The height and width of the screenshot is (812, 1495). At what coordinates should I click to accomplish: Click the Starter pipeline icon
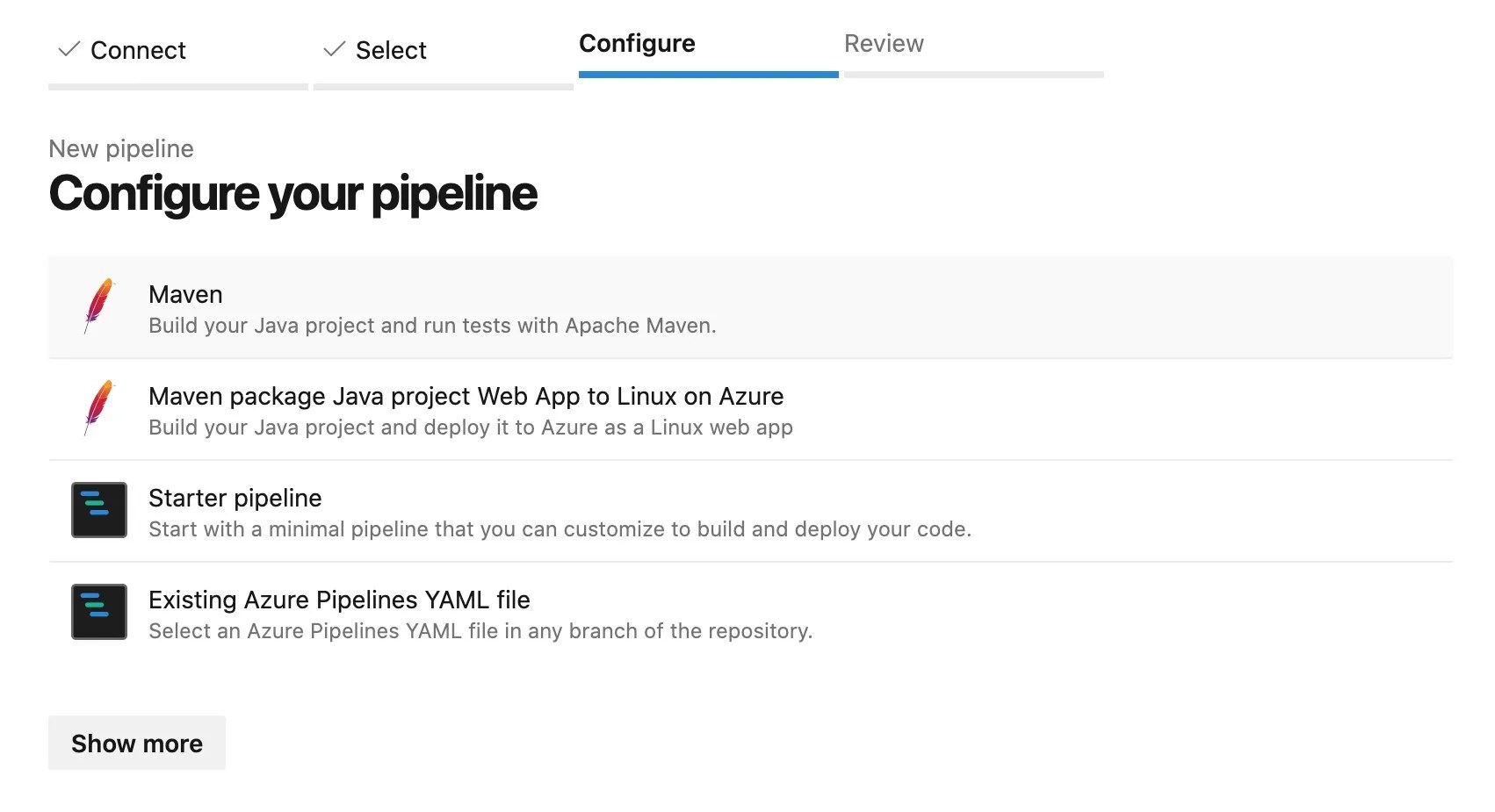[x=99, y=510]
